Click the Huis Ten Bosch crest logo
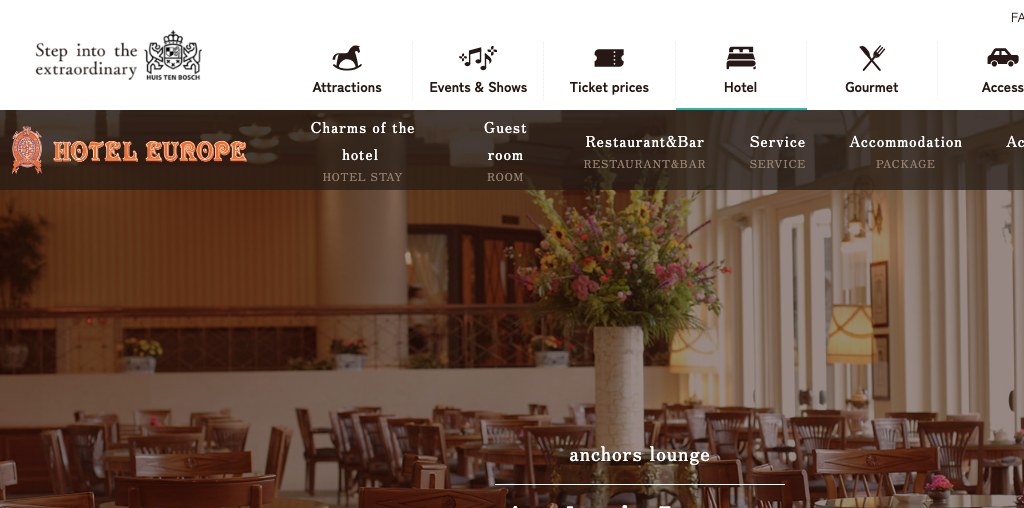 coord(173,56)
